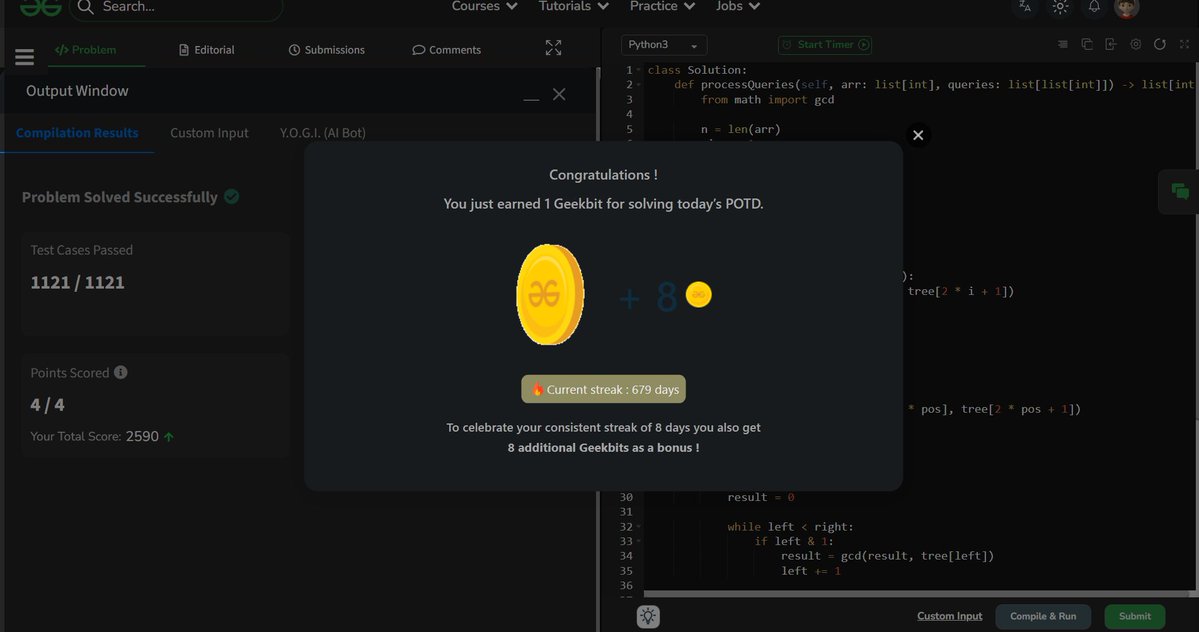Select the Custom Input tab
Screen dimensions: 1199x632
coord(210,133)
